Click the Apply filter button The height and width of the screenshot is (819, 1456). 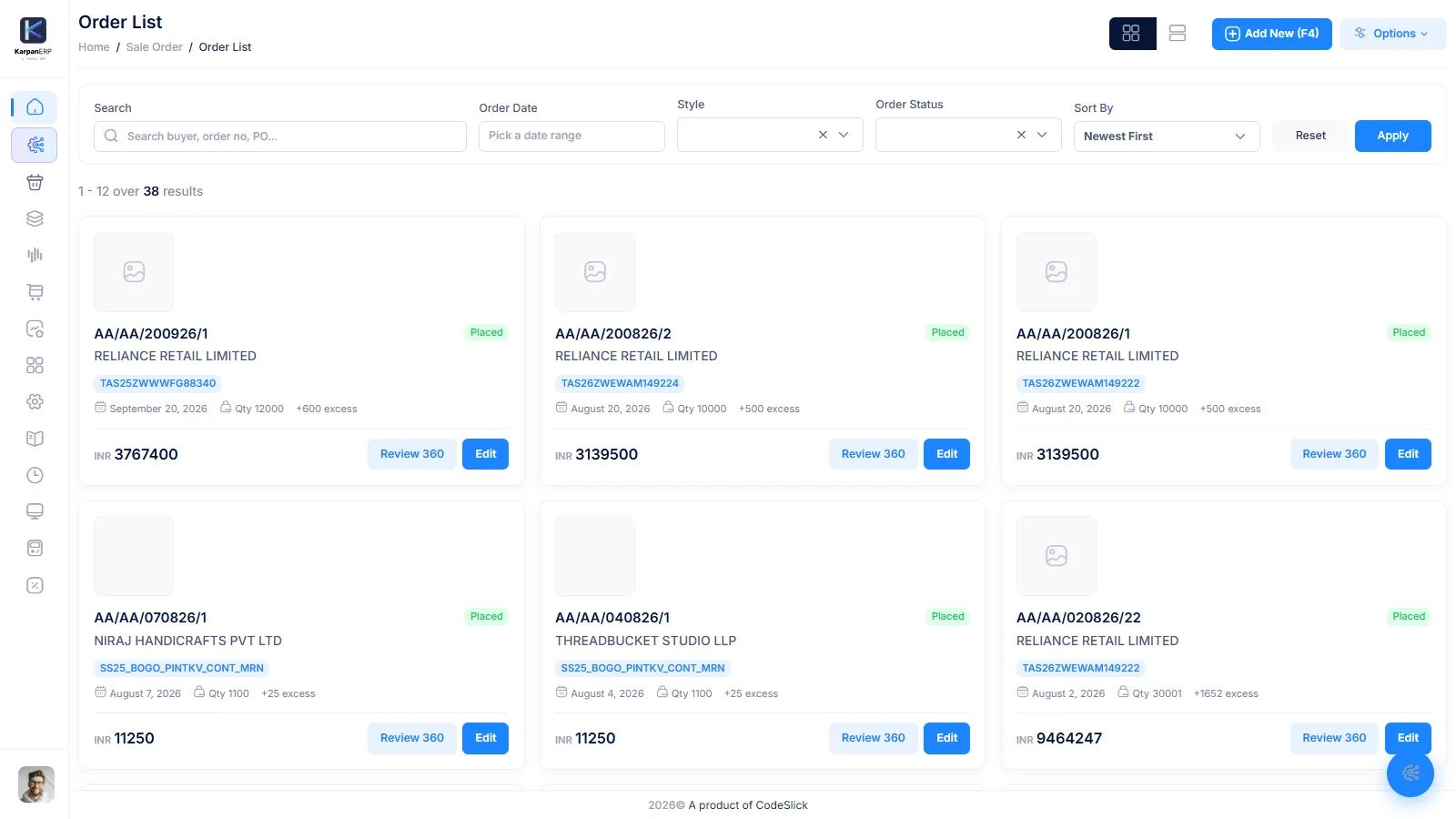pyautogui.click(x=1392, y=136)
